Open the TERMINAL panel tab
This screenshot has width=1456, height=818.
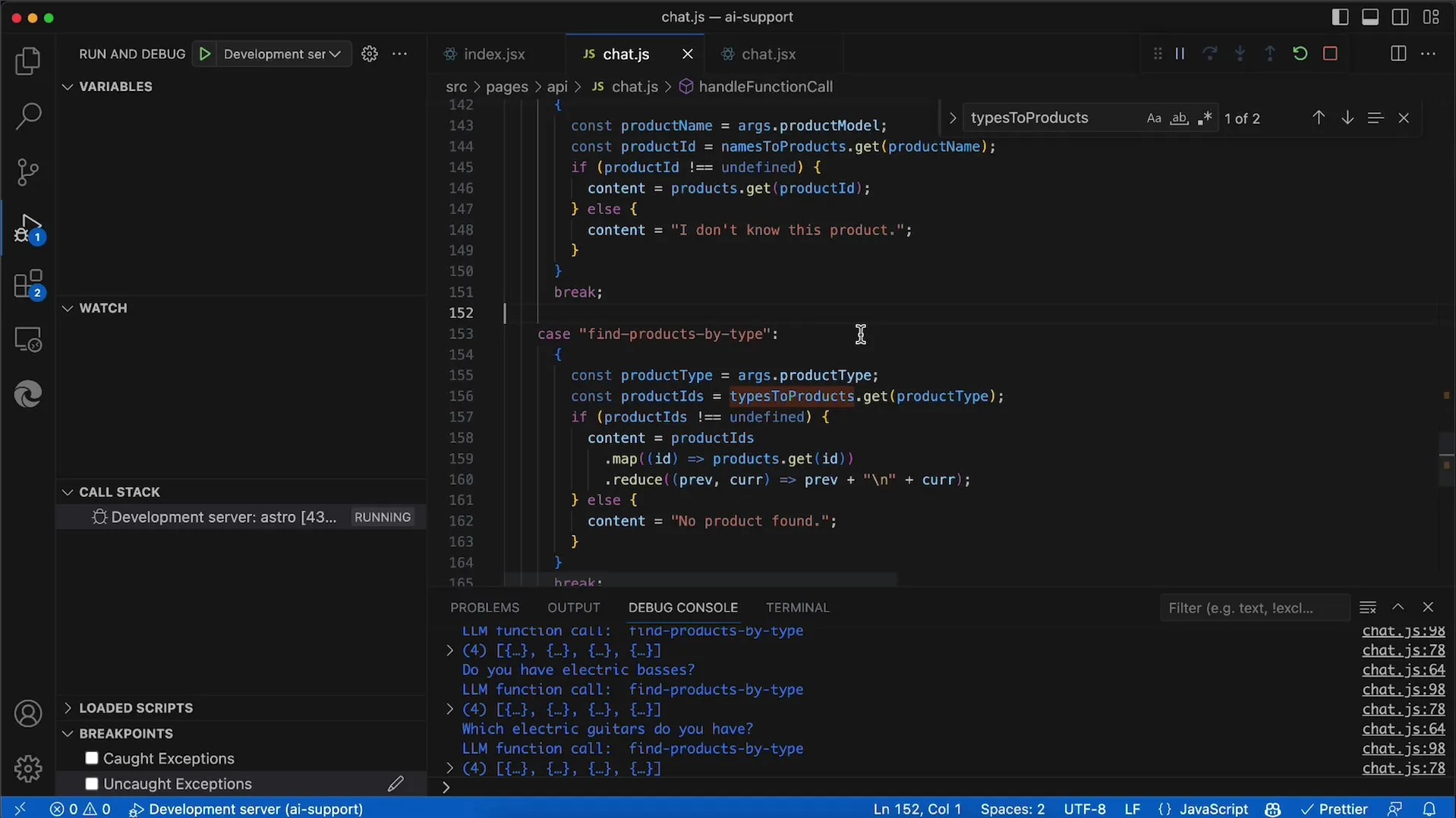(798, 608)
